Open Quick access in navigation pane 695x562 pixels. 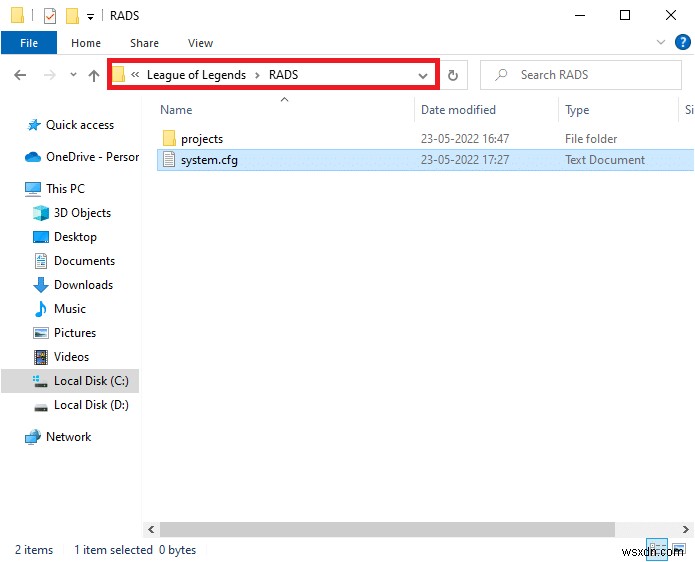tap(80, 125)
